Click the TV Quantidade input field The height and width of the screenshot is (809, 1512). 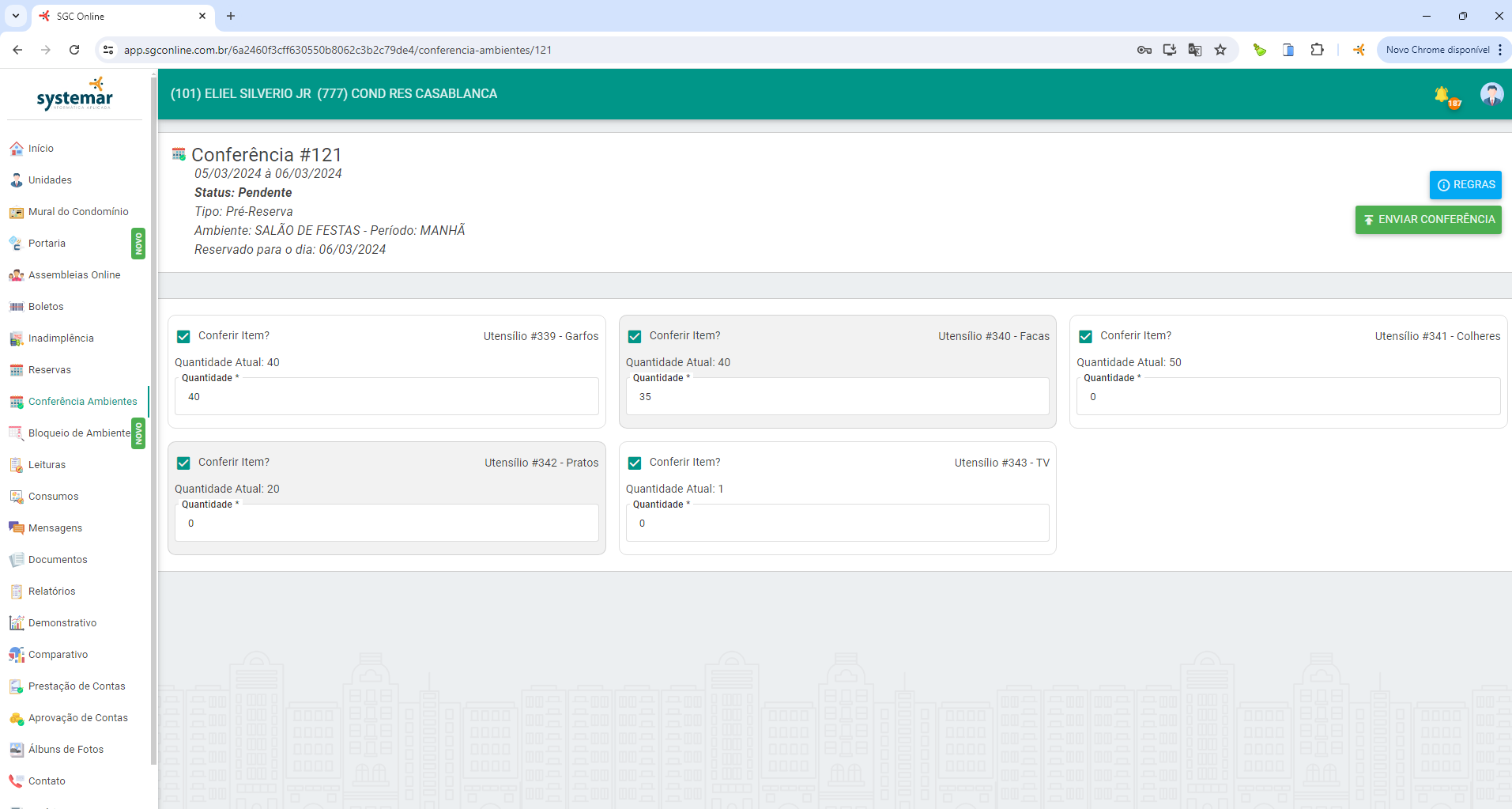click(x=838, y=524)
